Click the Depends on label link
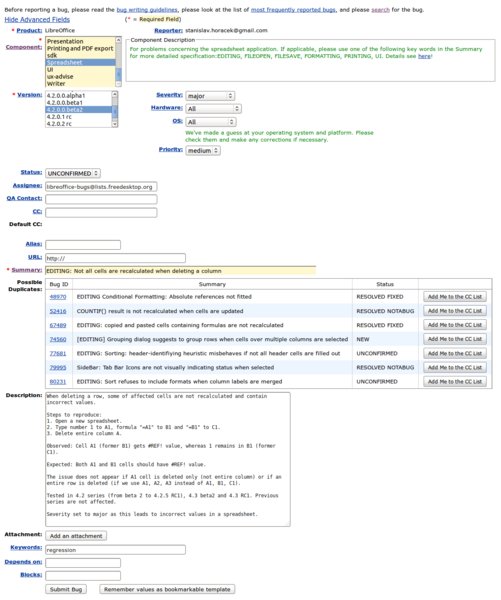501x600 pixels. pyautogui.click(x=23, y=562)
